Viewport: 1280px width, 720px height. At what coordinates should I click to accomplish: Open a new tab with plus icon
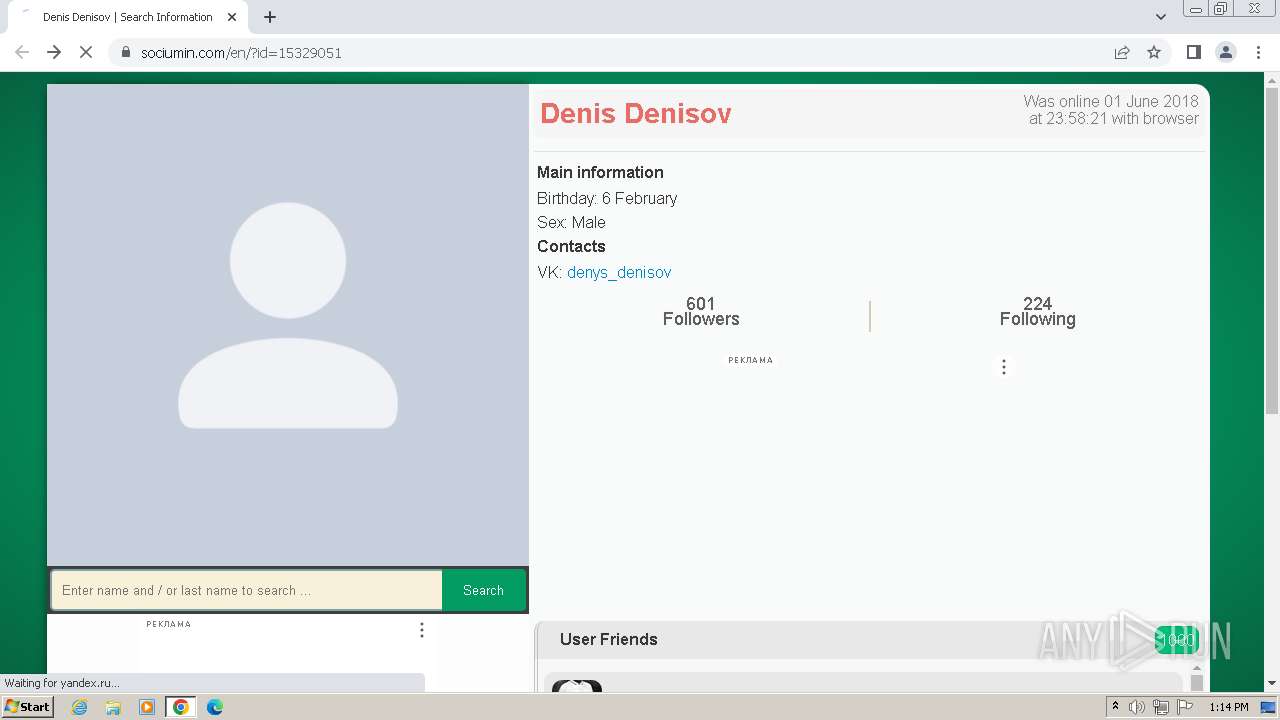click(270, 17)
